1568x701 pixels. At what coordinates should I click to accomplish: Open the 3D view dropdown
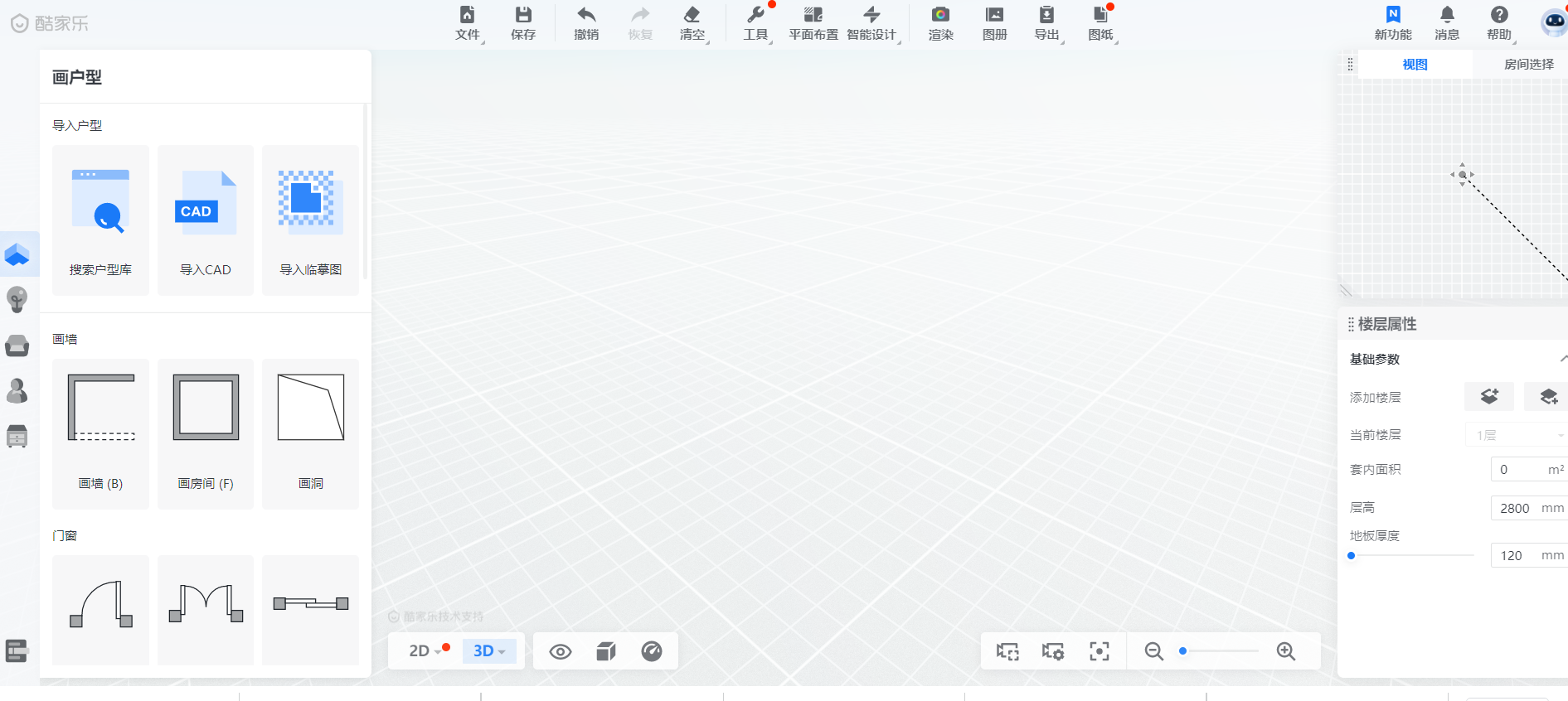[x=489, y=651]
